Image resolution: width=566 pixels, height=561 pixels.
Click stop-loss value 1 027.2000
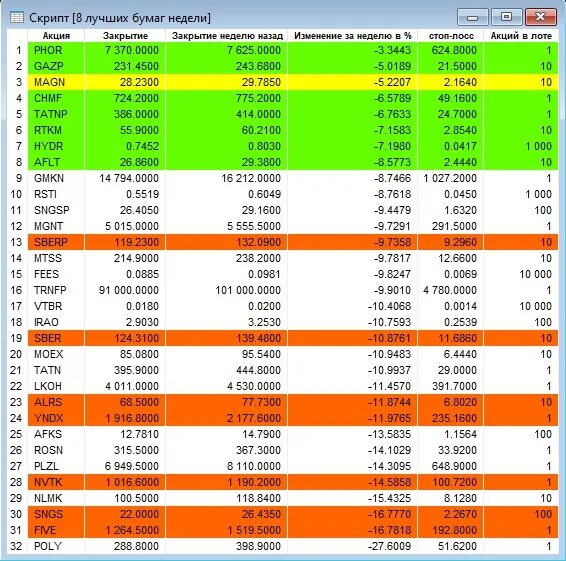[450, 178]
